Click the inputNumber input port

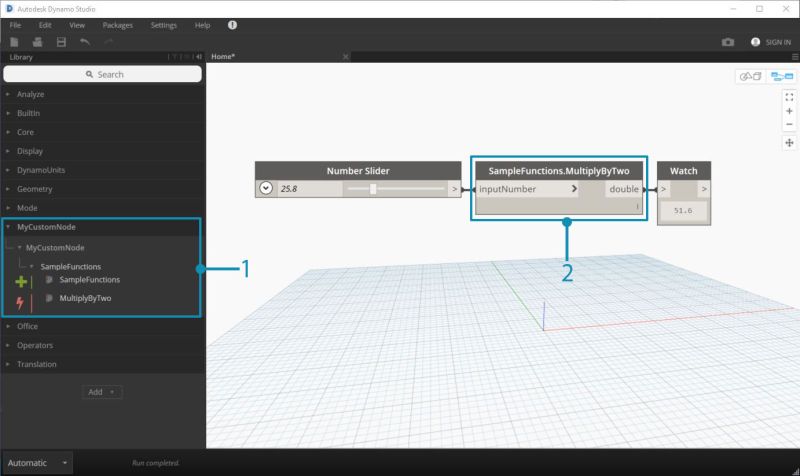528,189
